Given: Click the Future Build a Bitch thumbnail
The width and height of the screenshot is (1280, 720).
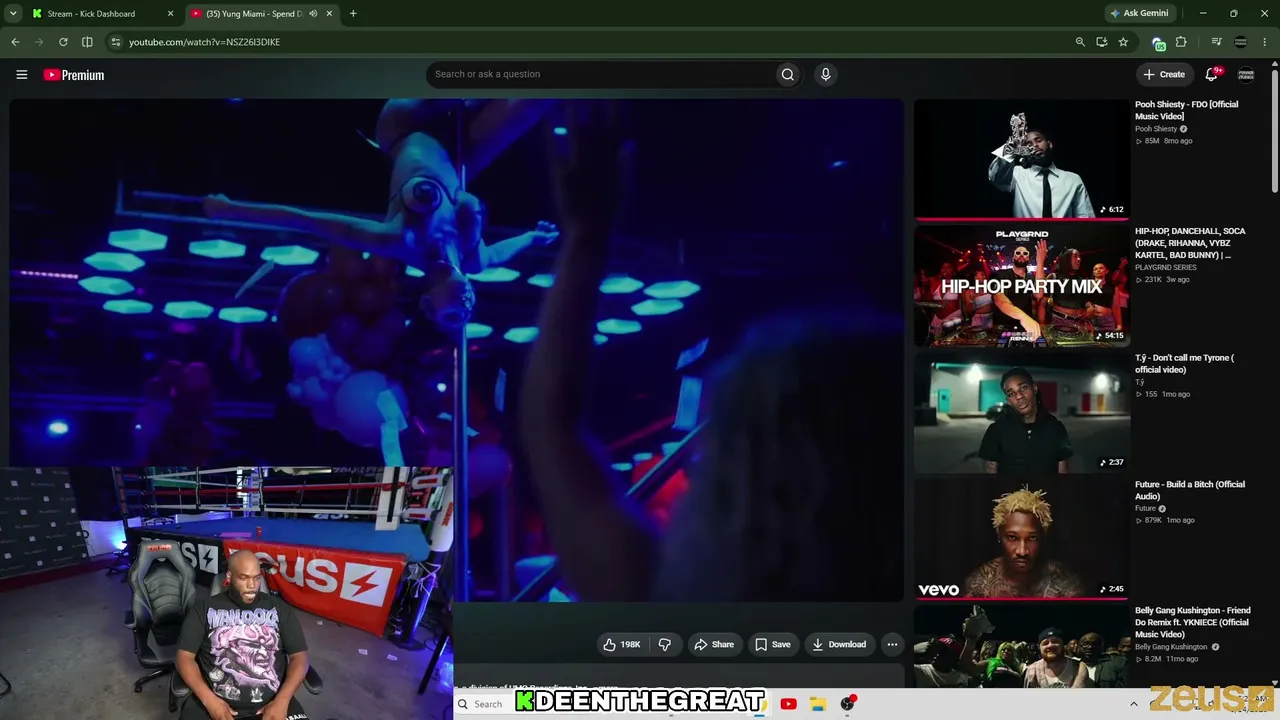Looking at the screenshot, I should click(x=1021, y=539).
